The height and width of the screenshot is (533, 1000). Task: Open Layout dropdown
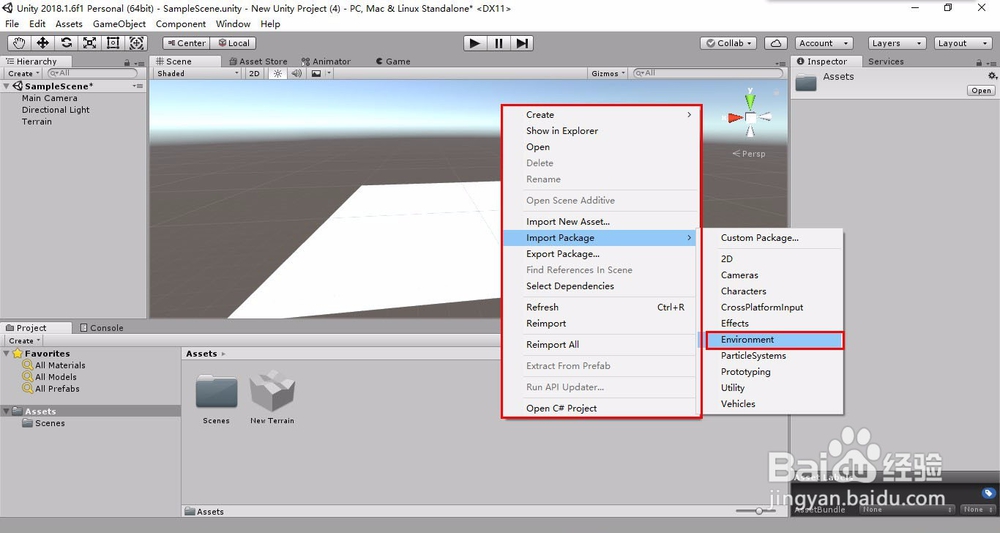coord(963,43)
